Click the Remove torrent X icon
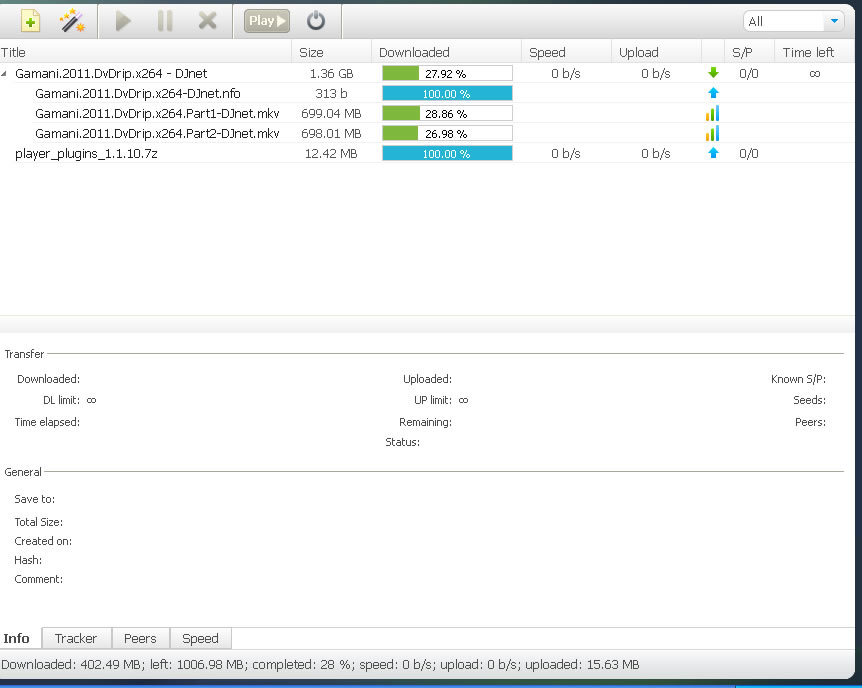 pyautogui.click(x=207, y=21)
